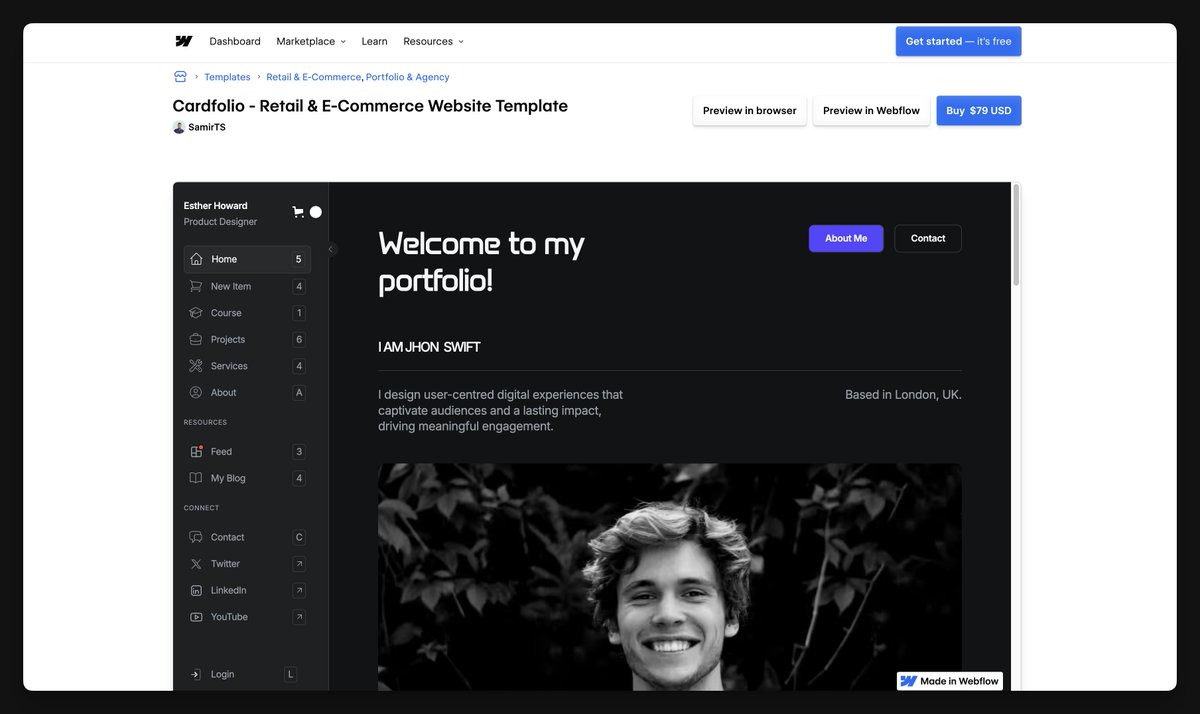This screenshot has width=1200, height=714.
Task: Toggle the white circle theme switch
Action: pyautogui.click(x=316, y=212)
